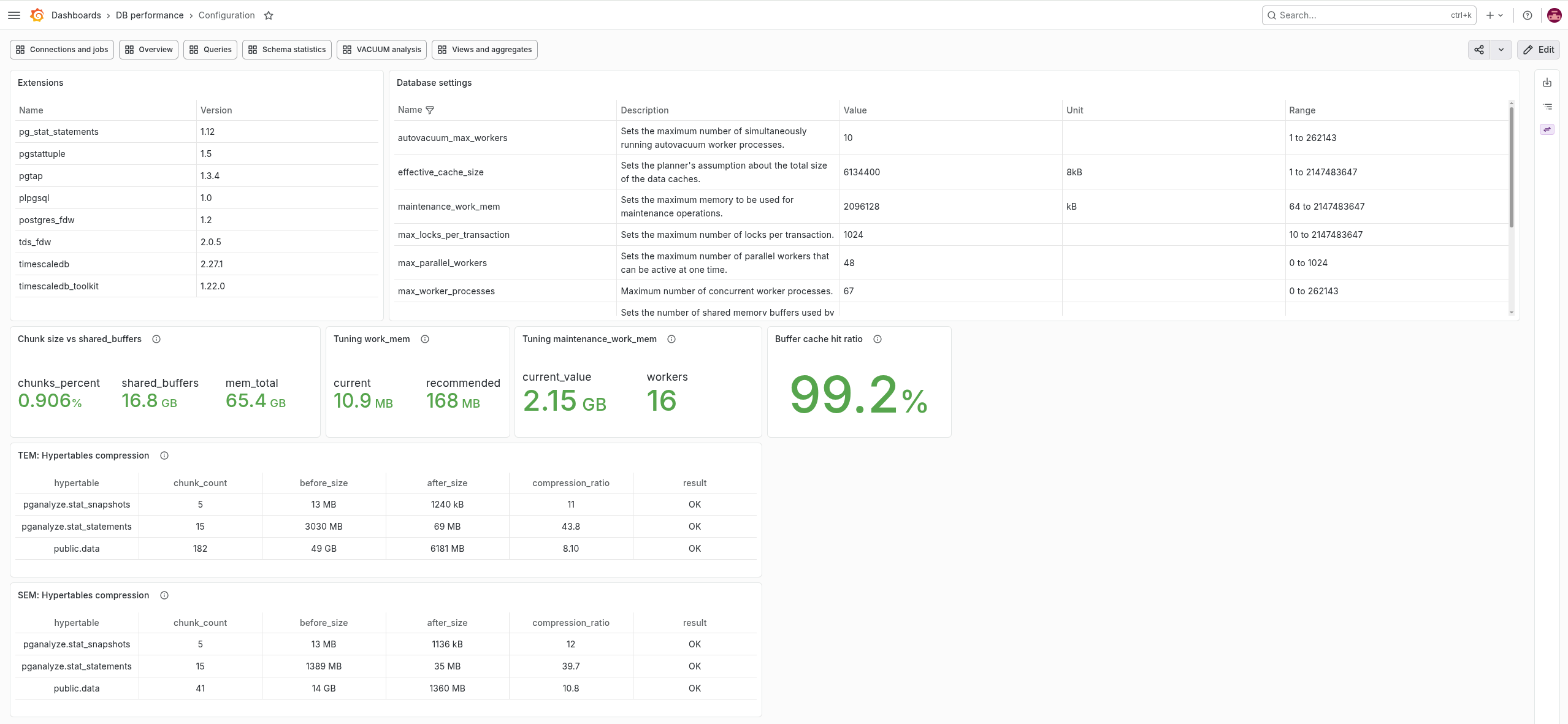Click Extensions panel title
Image resolution: width=1568 pixels, height=724 pixels.
pos(40,83)
